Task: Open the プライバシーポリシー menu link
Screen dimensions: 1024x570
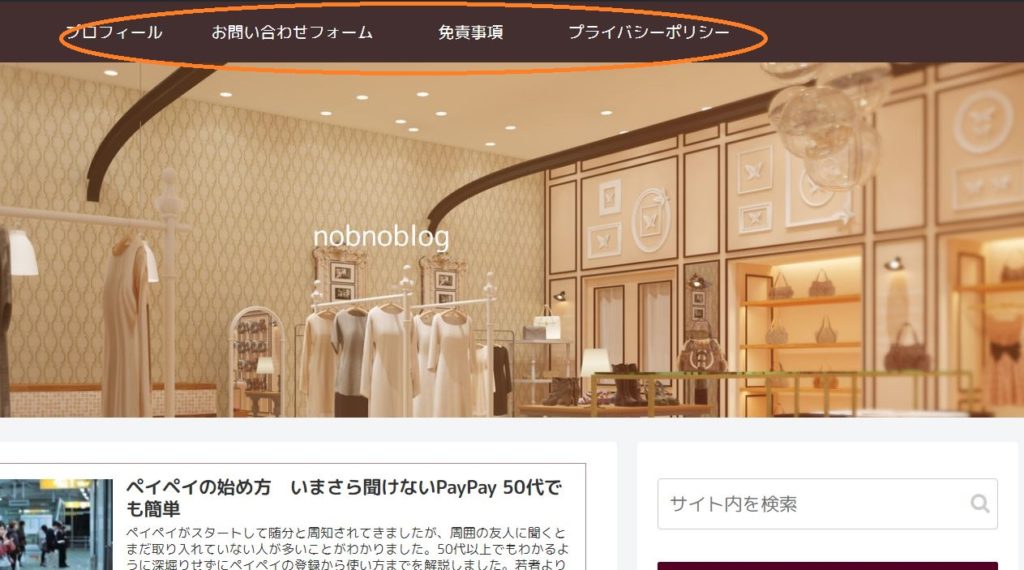Action: click(x=648, y=32)
